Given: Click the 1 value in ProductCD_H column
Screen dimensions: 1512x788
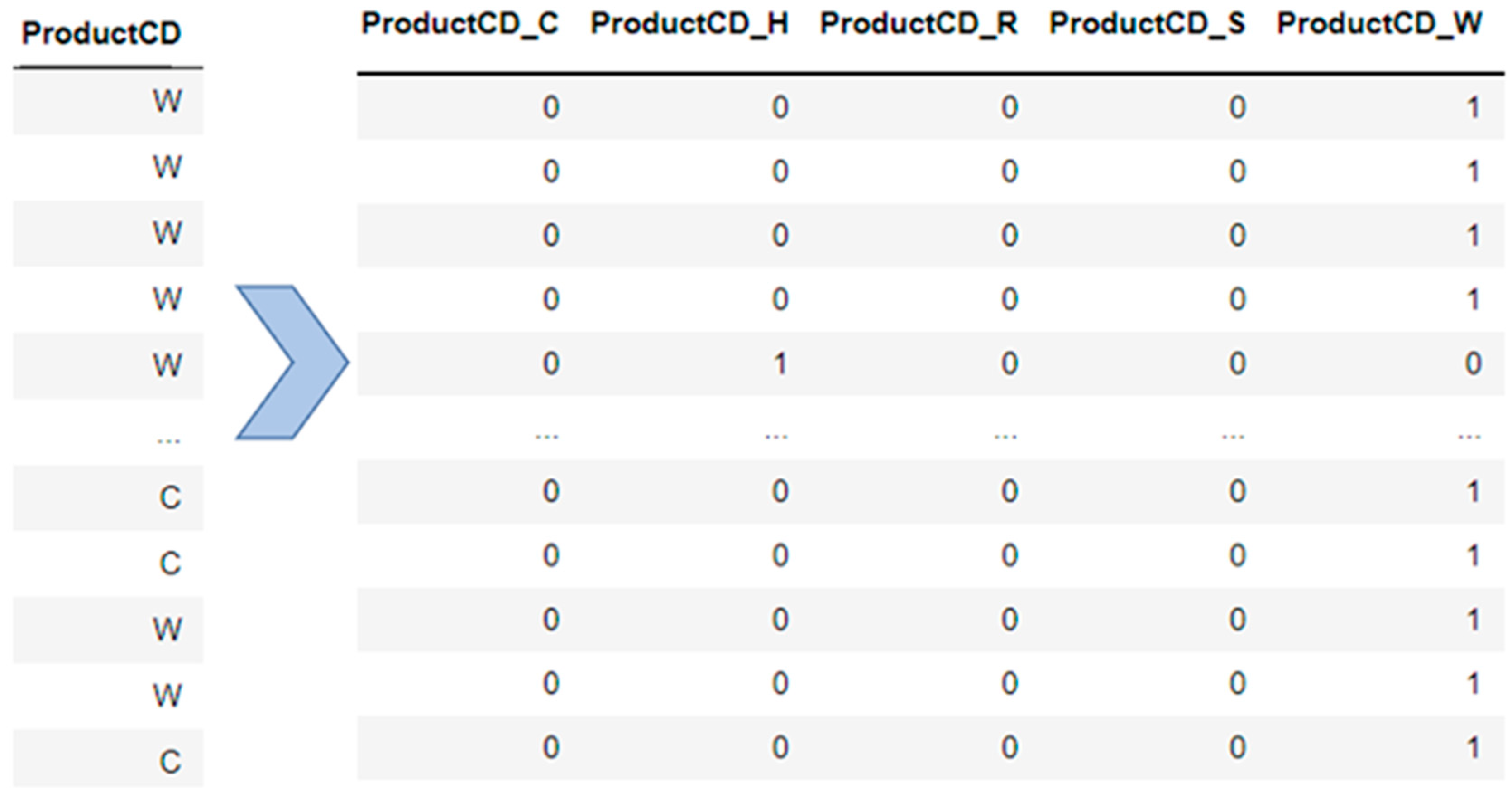Looking at the screenshot, I should (780, 364).
